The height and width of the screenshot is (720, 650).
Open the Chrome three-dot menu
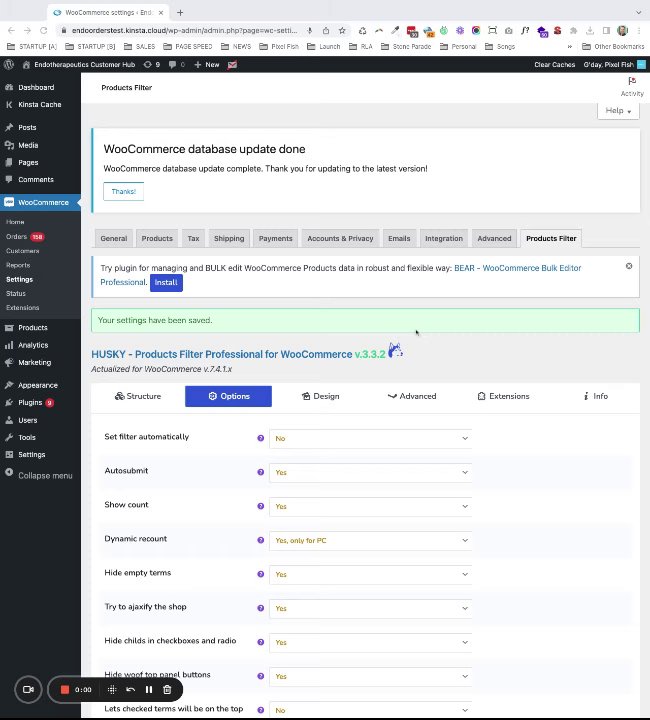tap(639, 31)
